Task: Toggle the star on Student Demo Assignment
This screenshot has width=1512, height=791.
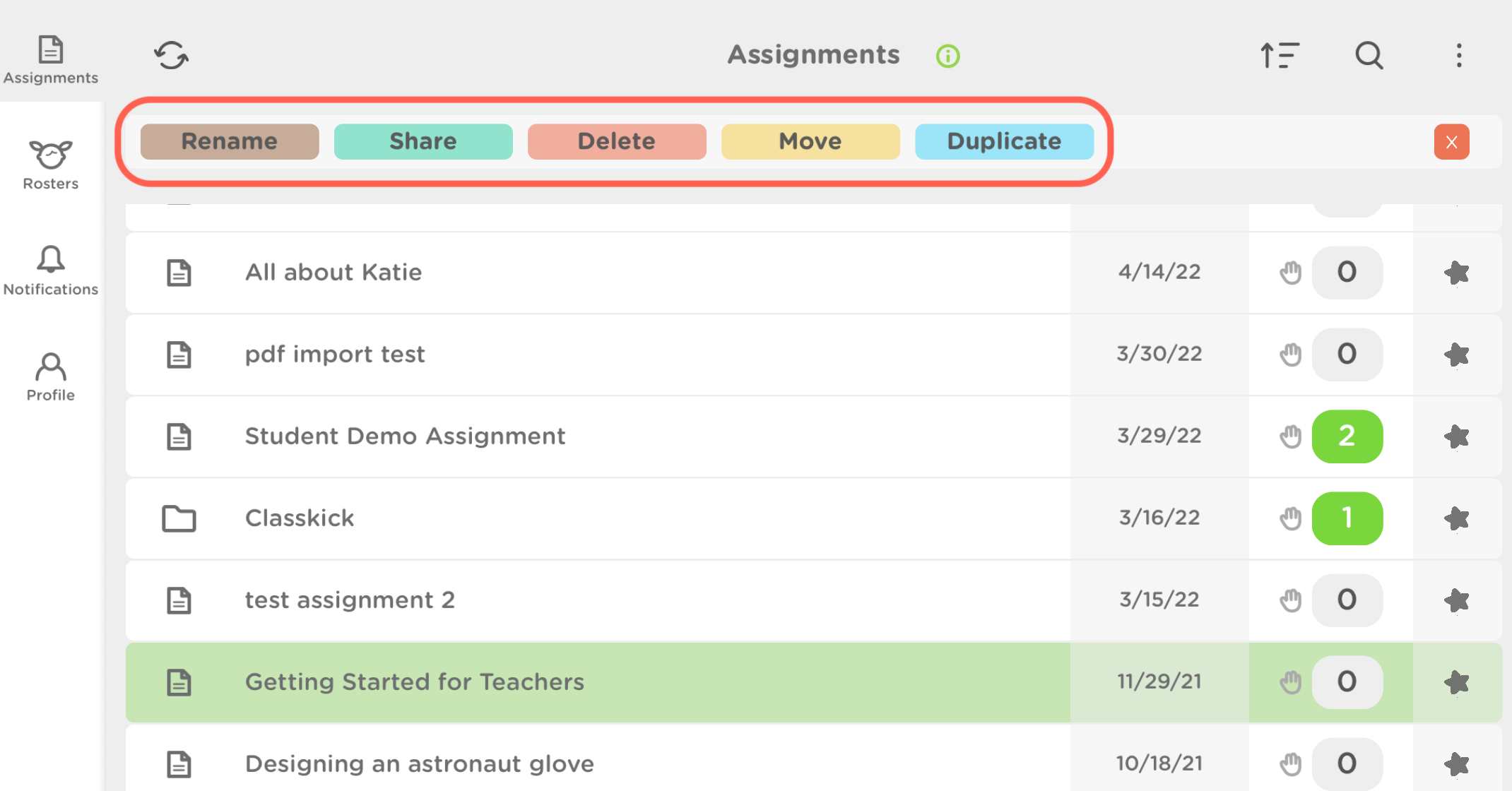Action: pyautogui.click(x=1457, y=436)
